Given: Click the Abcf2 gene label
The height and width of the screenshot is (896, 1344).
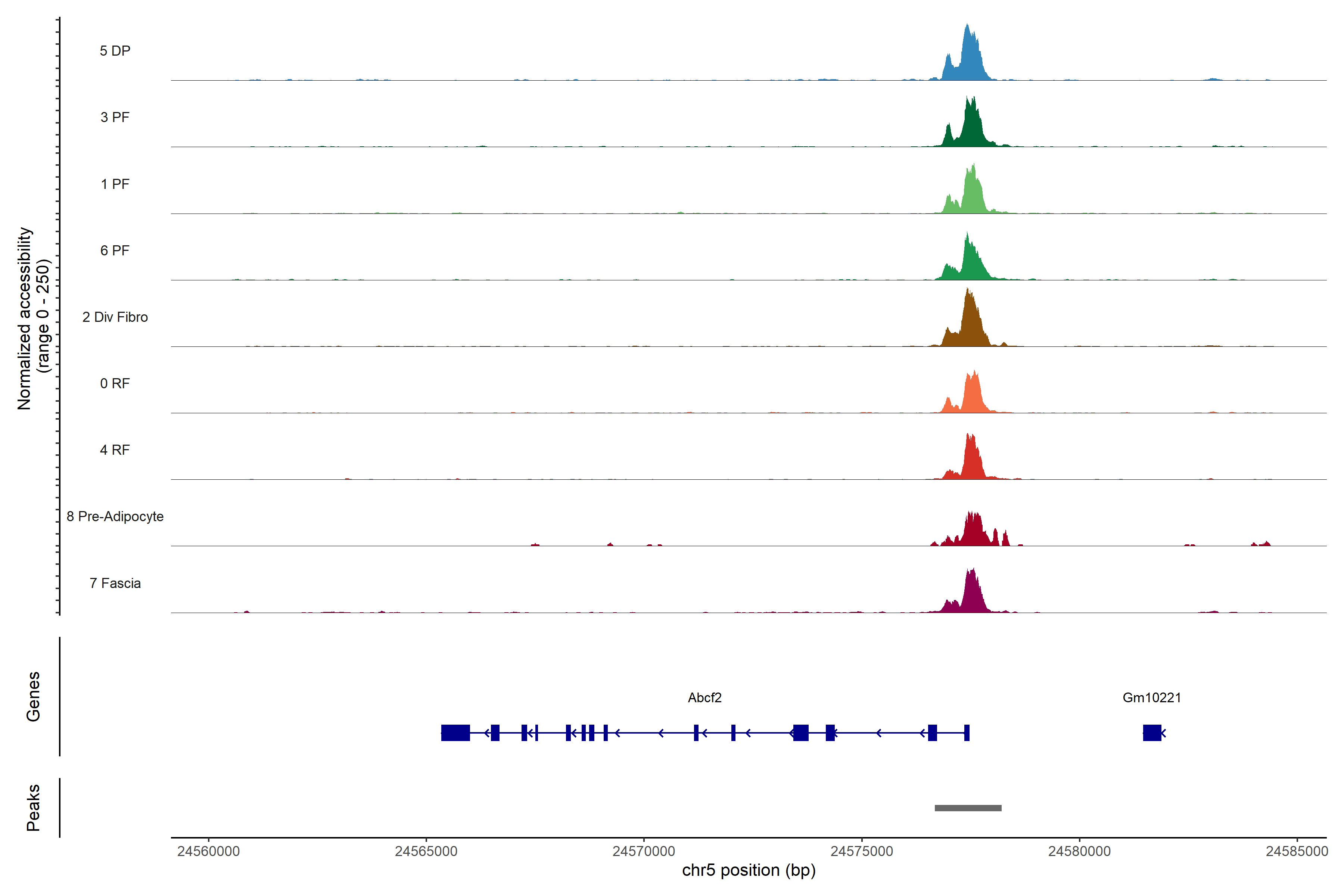Looking at the screenshot, I should pos(704,698).
